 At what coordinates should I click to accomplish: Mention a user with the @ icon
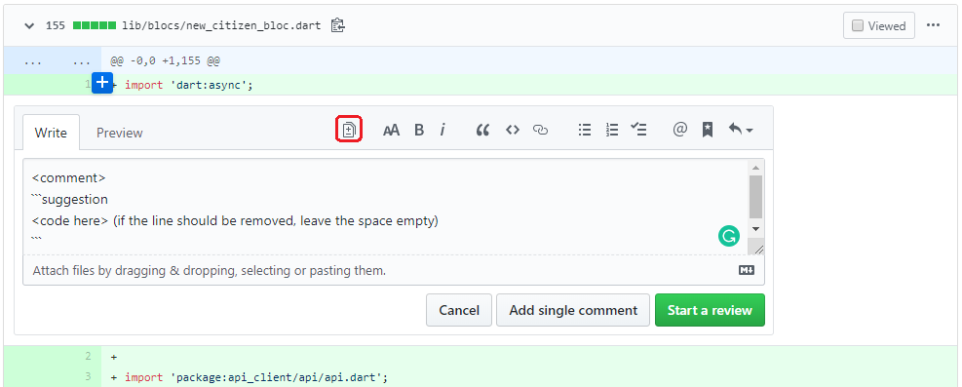coord(680,130)
